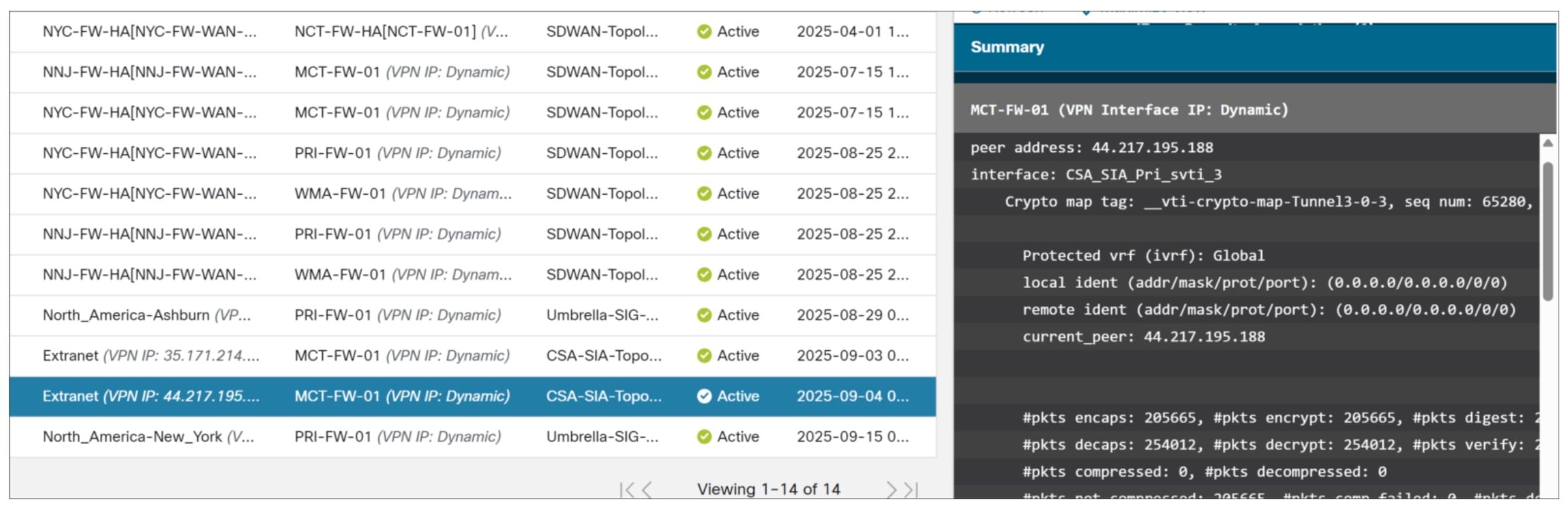Click the Summary panel header
The image size is (1568, 512).
(x=1008, y=47)
